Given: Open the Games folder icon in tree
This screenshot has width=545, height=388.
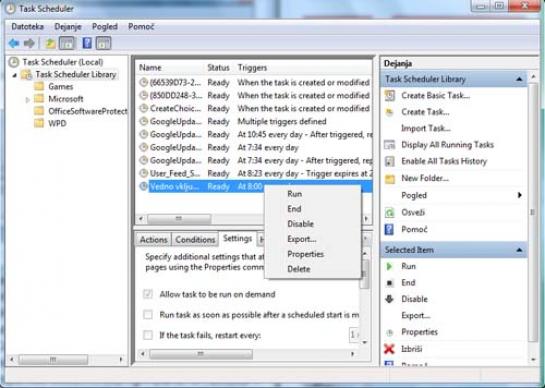Looking at the screenshot, I should tap(39, 86).
